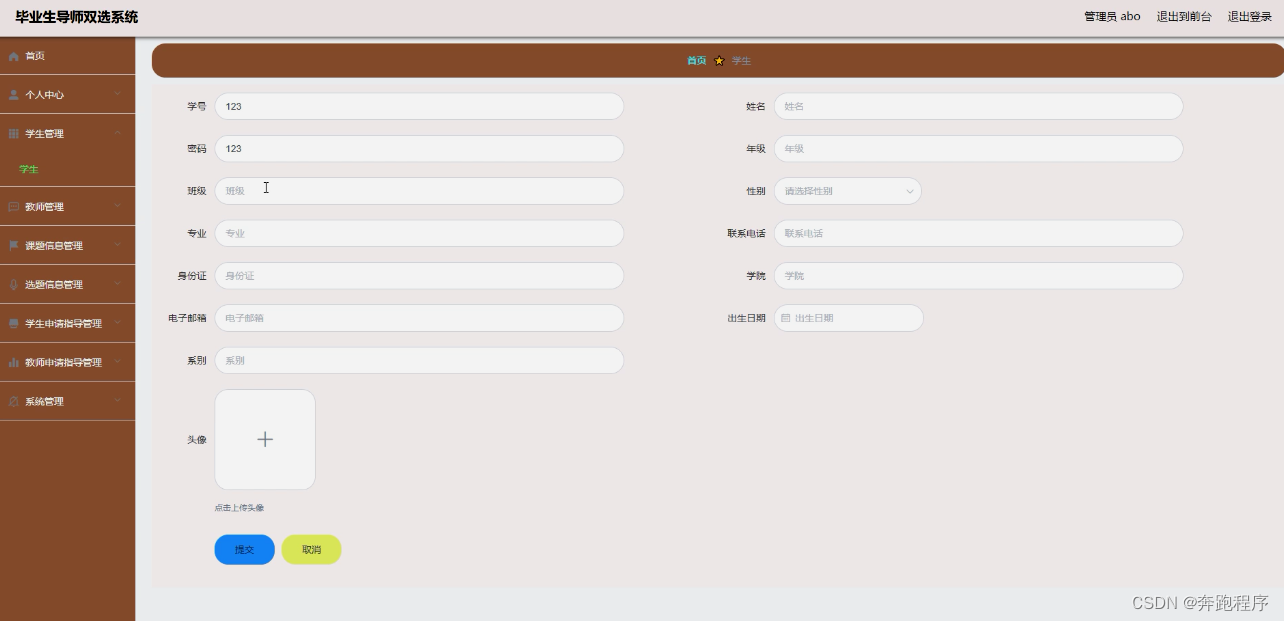The height and width of the screenshot is (621, 1284).
Task: Click the 学生 breadcrumb text
Action: tap(741, 61)
